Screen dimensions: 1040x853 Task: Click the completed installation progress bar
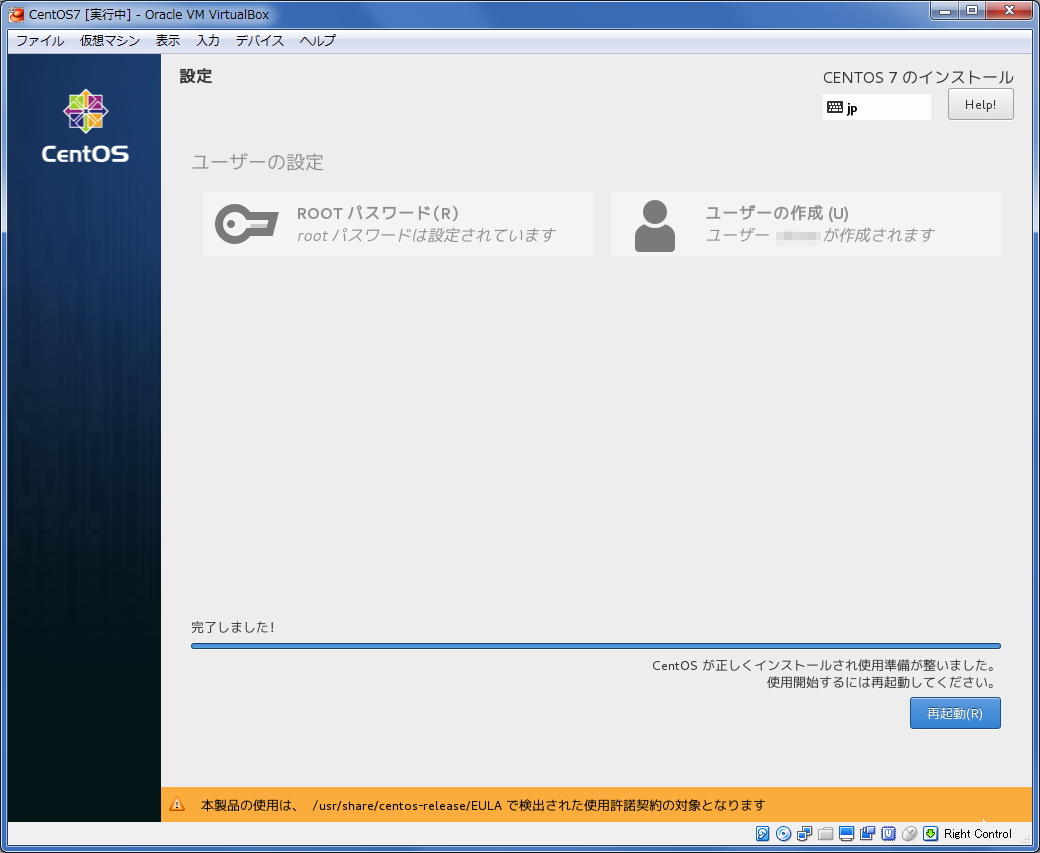click(595, 646)
